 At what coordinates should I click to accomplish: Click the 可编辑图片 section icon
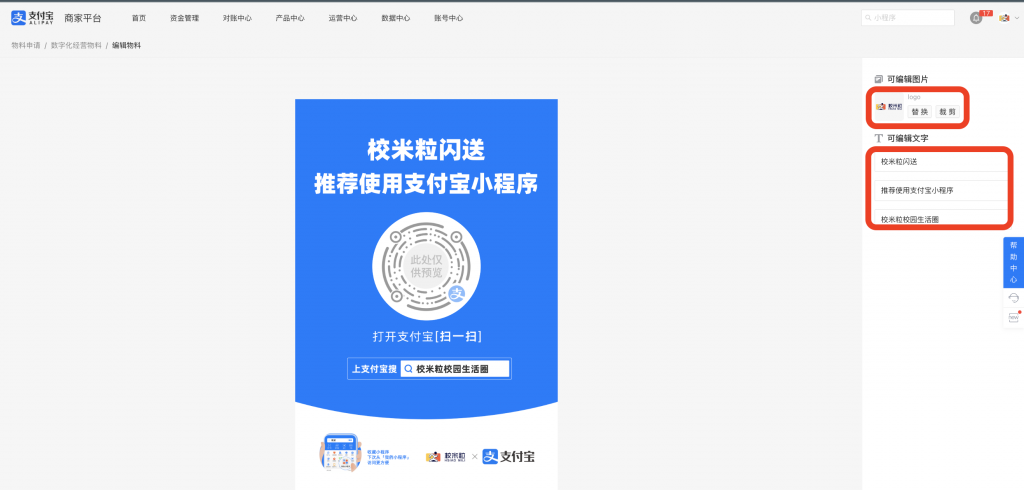coord(878,79)
